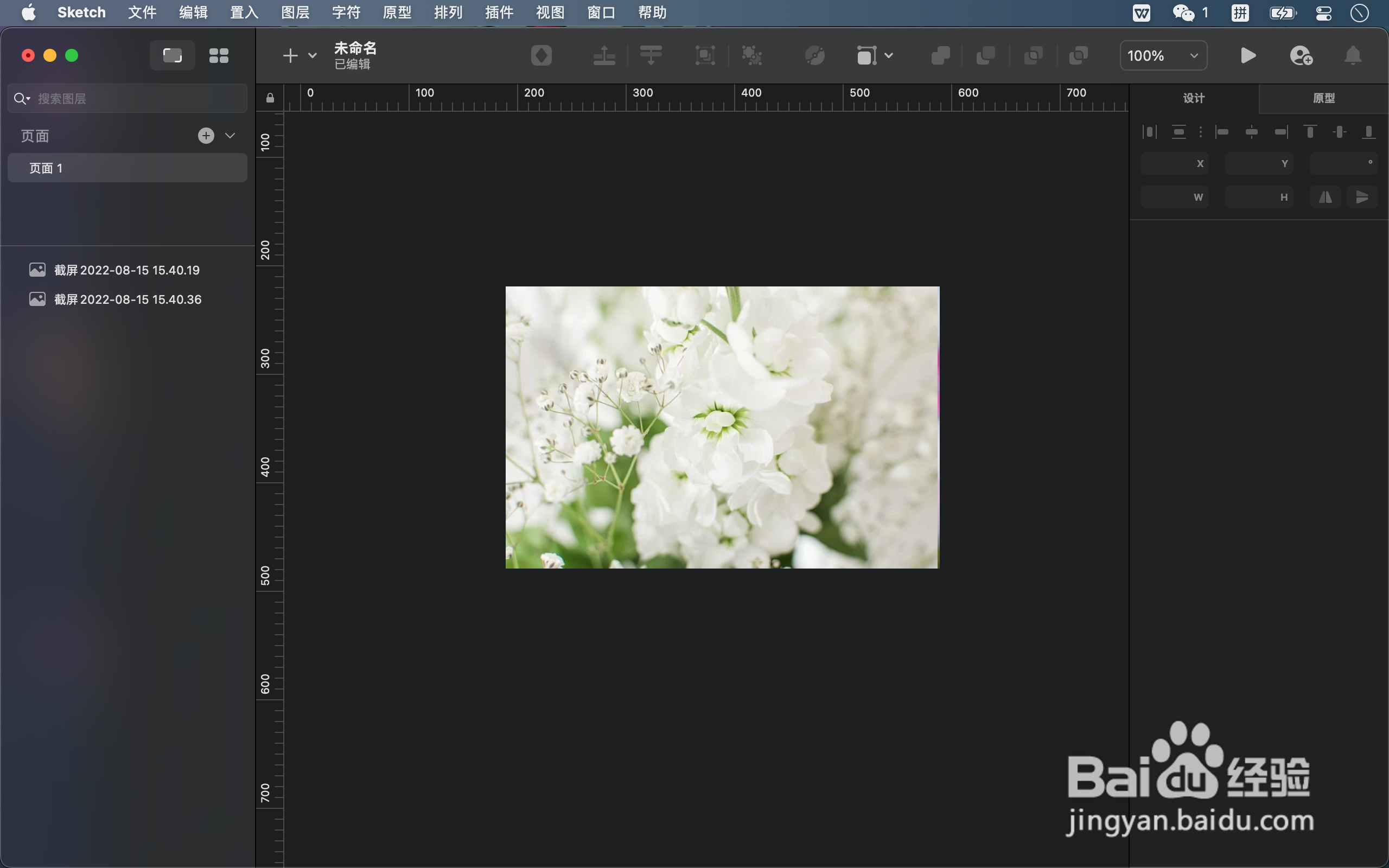Screen dimensions: 1389x868
Task: Click align right icon
Action: click(1280, 132)
